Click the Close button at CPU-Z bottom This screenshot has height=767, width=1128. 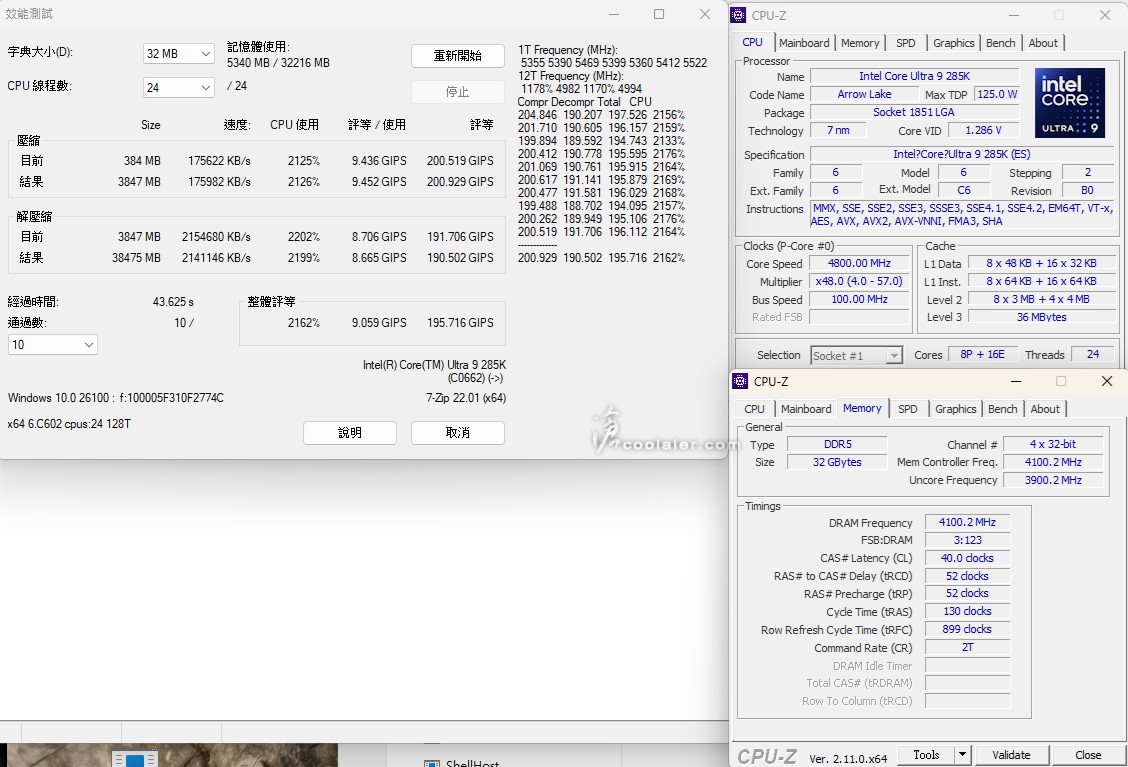(x=1088, y=755)
